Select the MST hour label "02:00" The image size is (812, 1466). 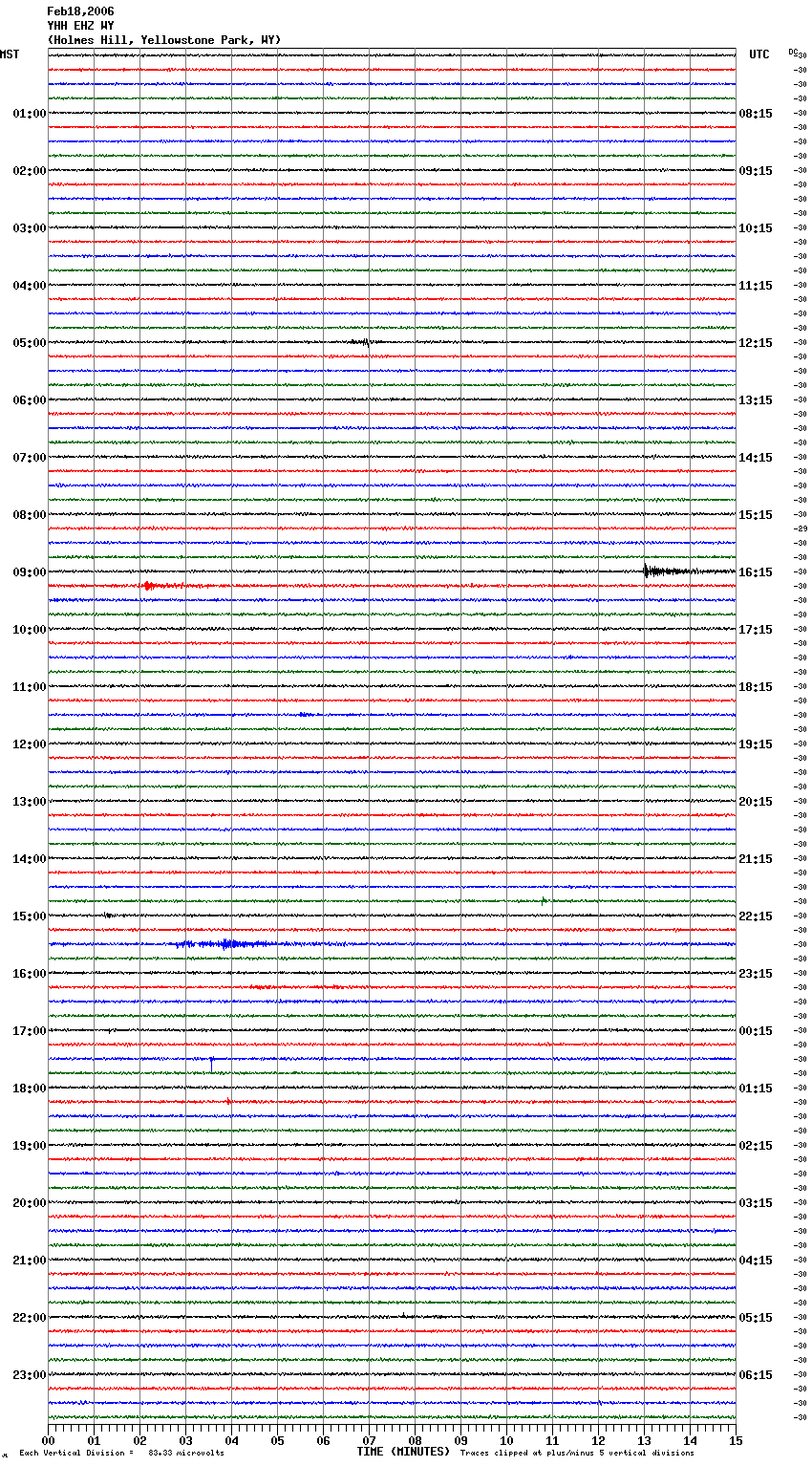click(30, 171)
